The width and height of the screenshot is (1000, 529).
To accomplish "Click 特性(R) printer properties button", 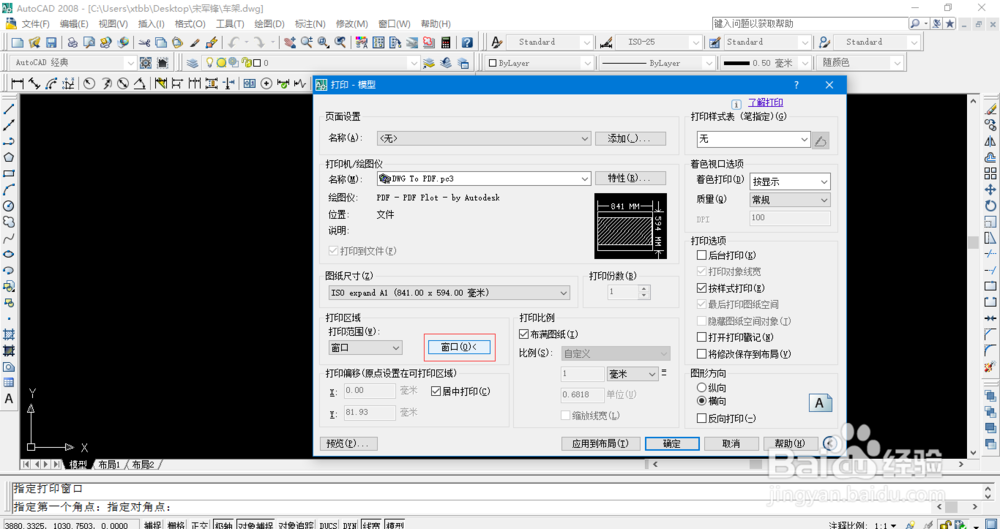I will (630, 178).
